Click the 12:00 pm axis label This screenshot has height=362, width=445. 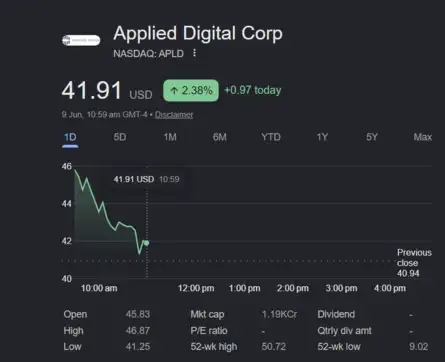[196, 288]
